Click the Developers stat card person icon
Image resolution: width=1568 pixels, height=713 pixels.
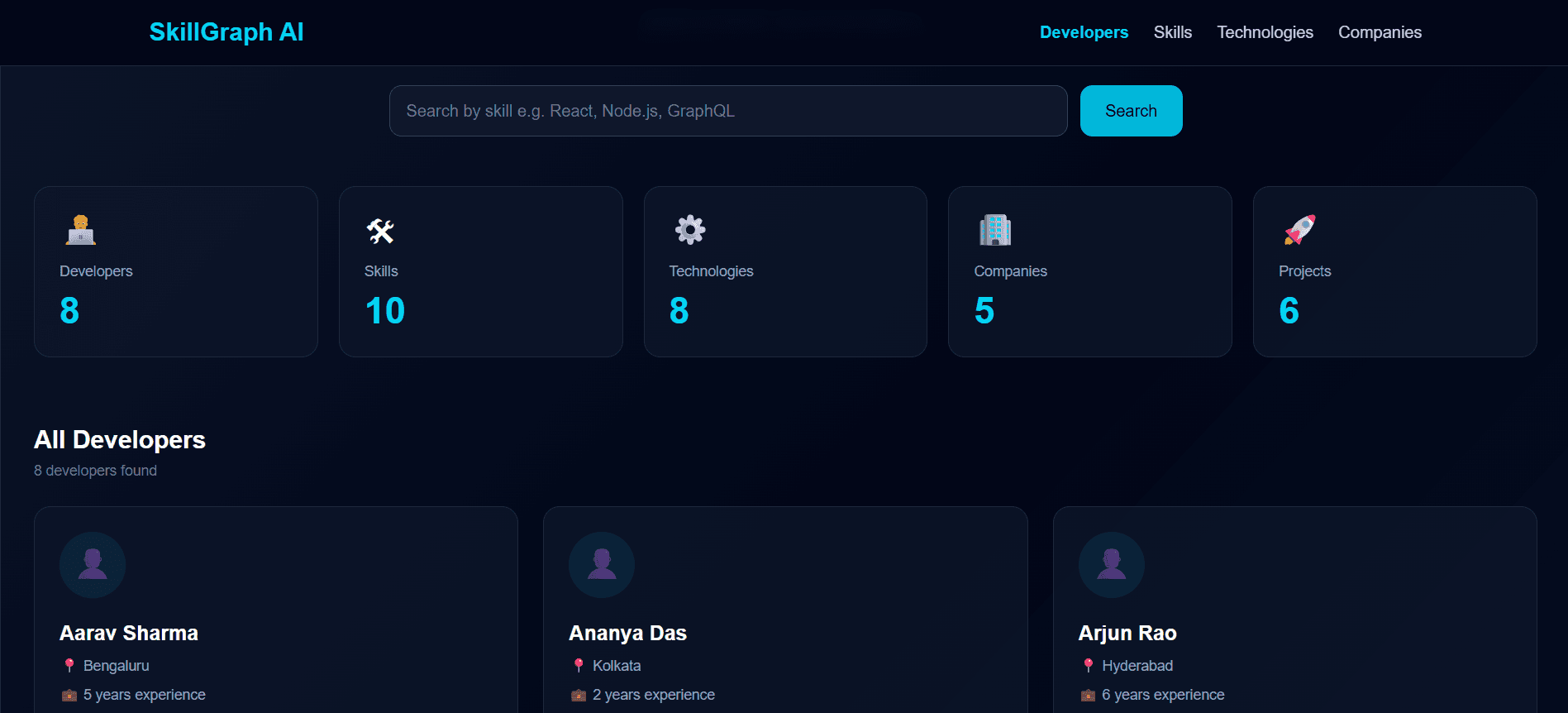coord(81,230)
